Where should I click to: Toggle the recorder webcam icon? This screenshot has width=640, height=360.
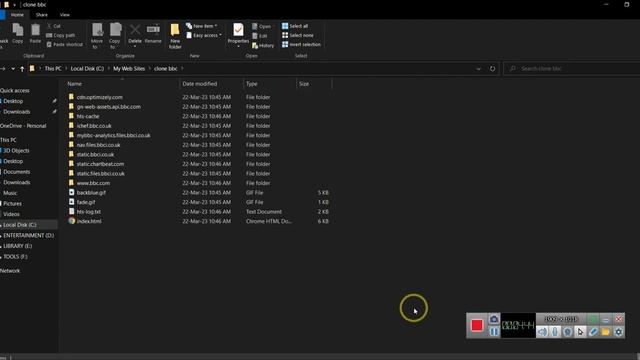[567, 332]
